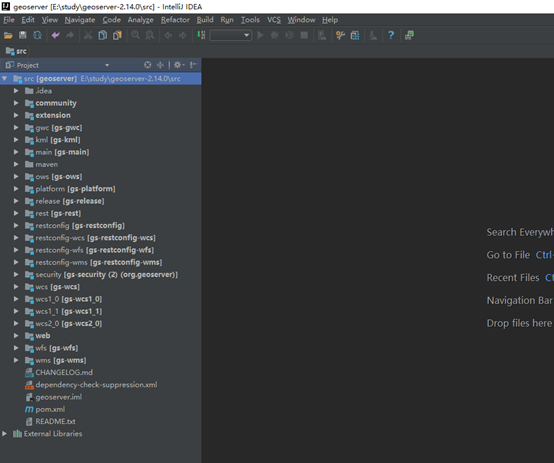The width and height of the screenshot is (554, 463).
Task: Click the last toolbar icon with green screens
Action: coord(409,35)
